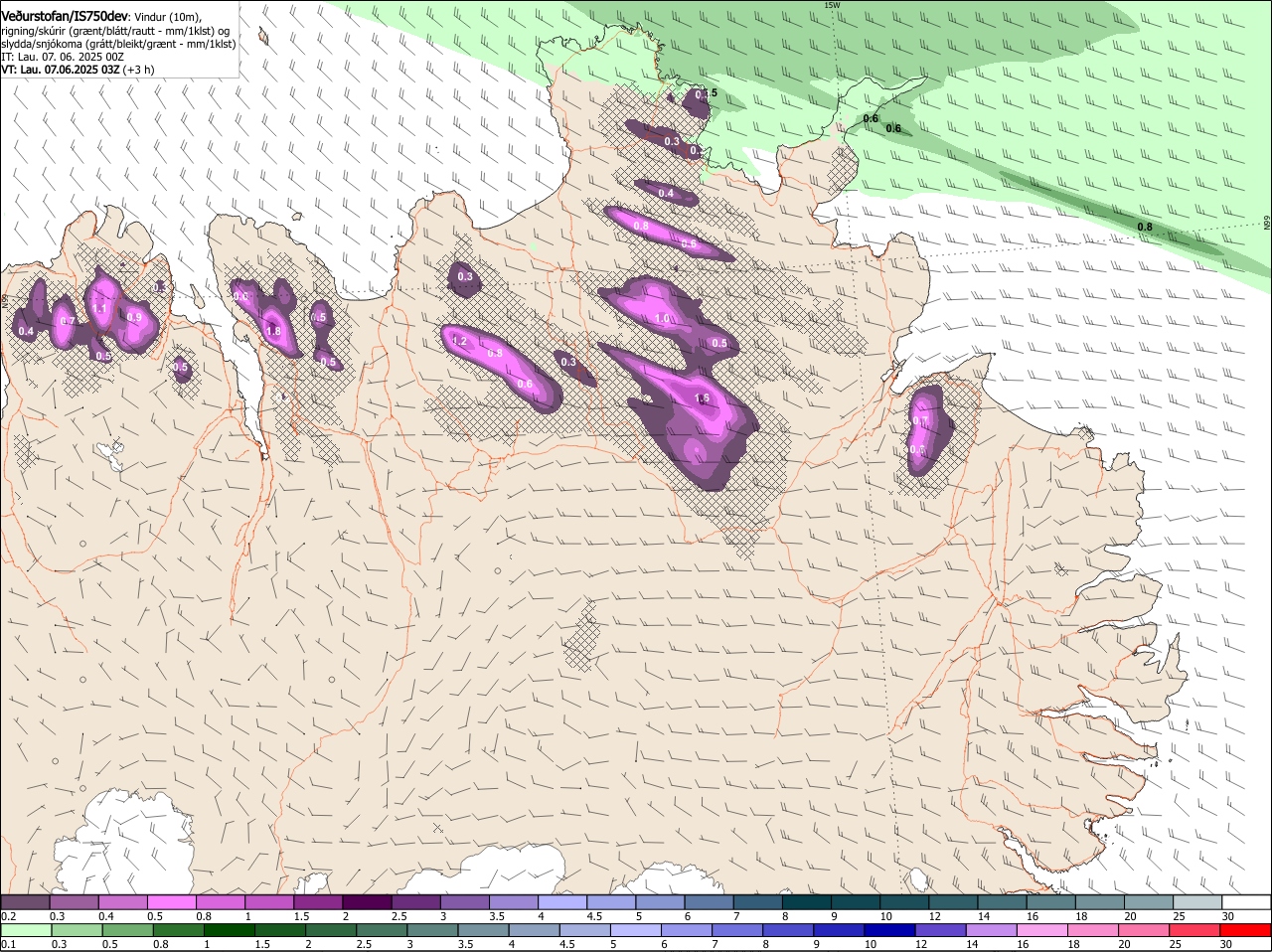The width and height of the screenshot is (1272, 952).
Task: Select top legend swatch labeled 1.5
Action: tap(318, 901)
